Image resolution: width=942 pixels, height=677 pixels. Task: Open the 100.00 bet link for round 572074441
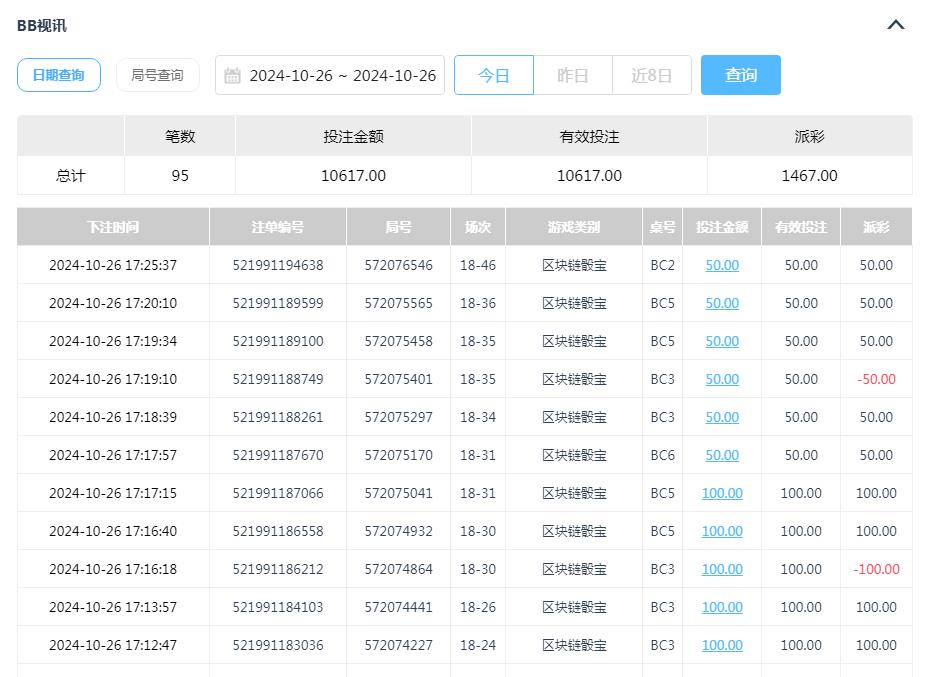click(722, 607)
